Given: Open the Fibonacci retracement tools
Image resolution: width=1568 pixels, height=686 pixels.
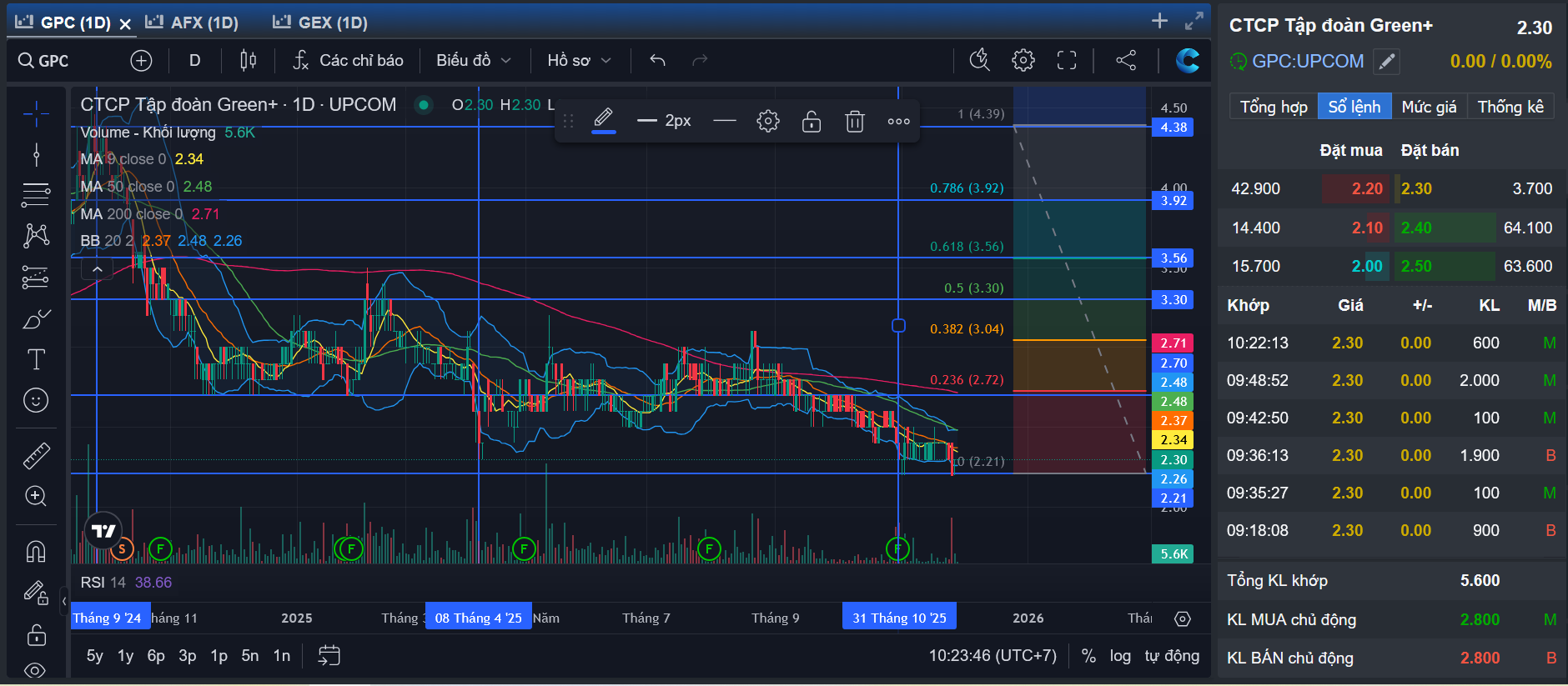Looking at the screenshot, I should click(x=36, y=195).
